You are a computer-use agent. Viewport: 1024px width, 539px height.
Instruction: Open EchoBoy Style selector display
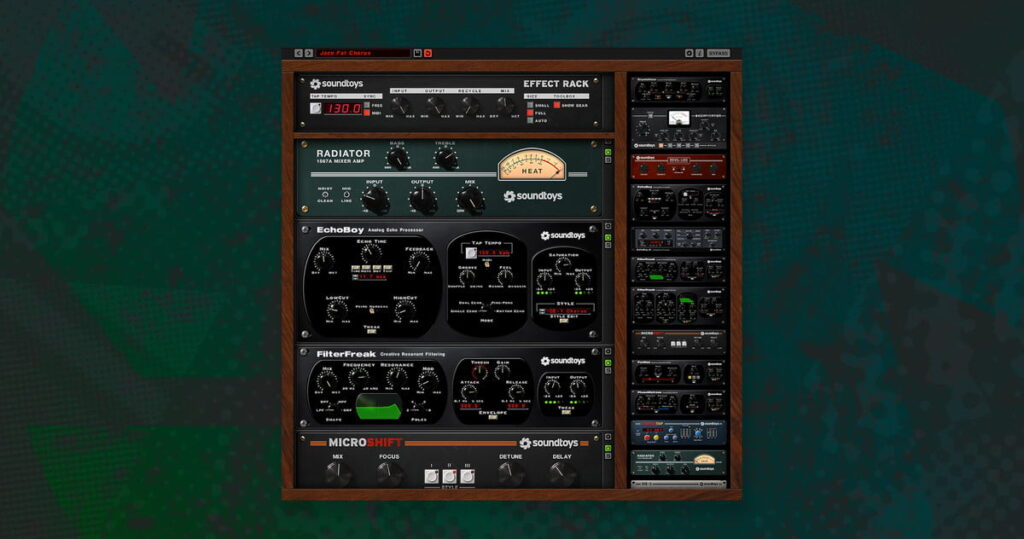click(566, 311)
